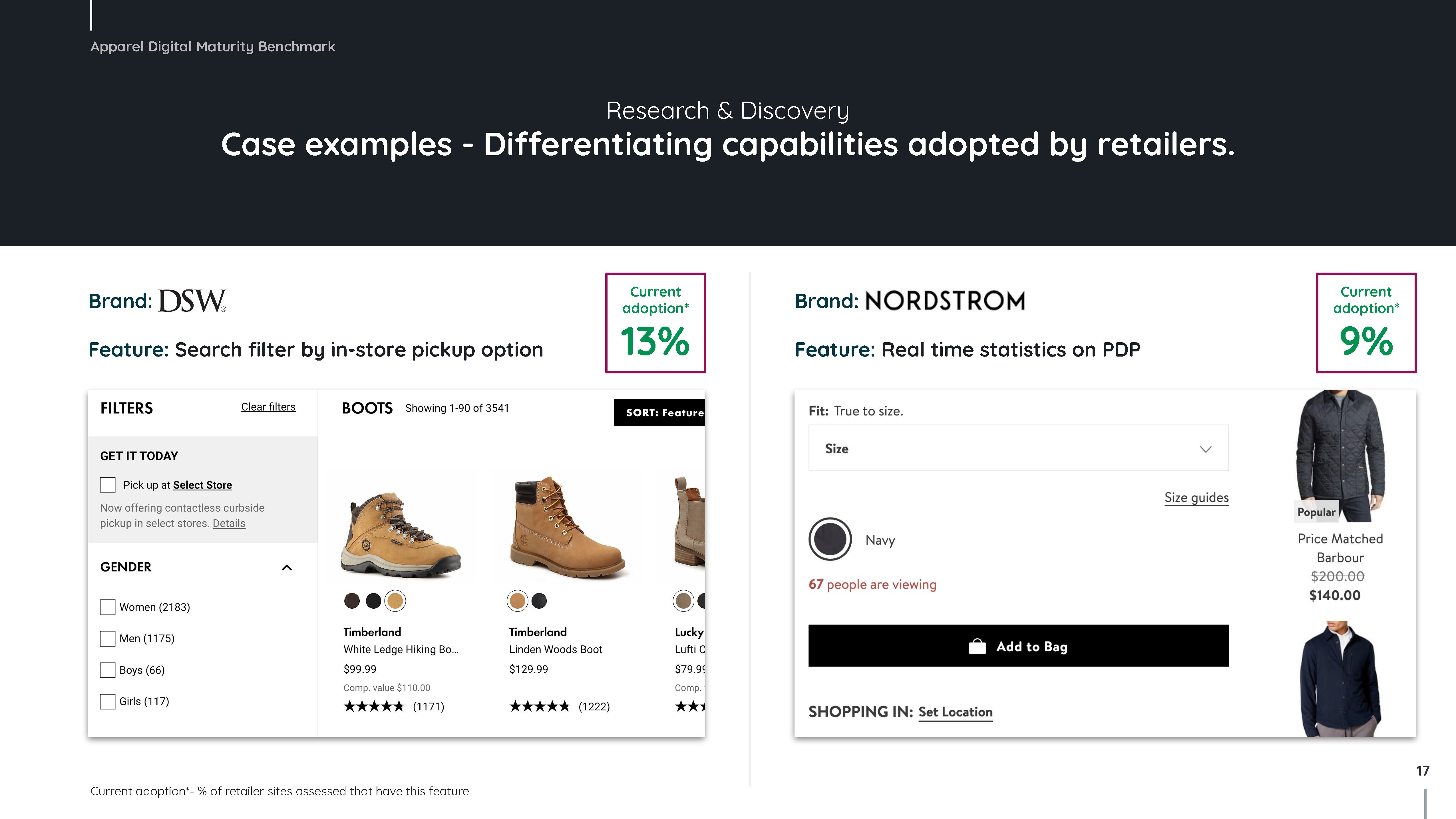Click the $200.00 struck-through price
1456x819 pixels.
[1337, 577]
